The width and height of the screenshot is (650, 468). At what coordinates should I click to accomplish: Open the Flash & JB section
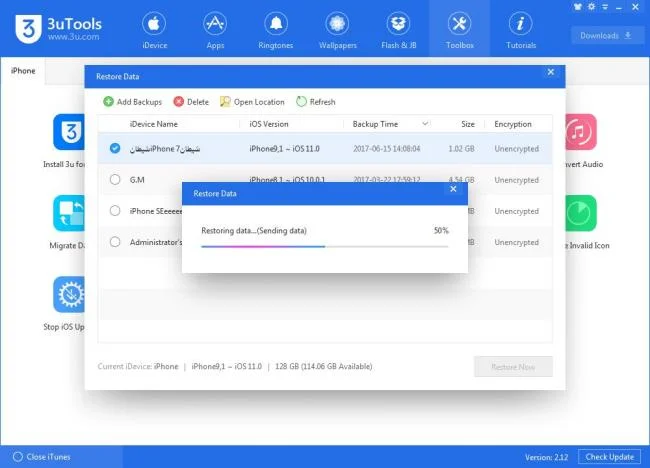pyautogui.click(x=398, y=30)
